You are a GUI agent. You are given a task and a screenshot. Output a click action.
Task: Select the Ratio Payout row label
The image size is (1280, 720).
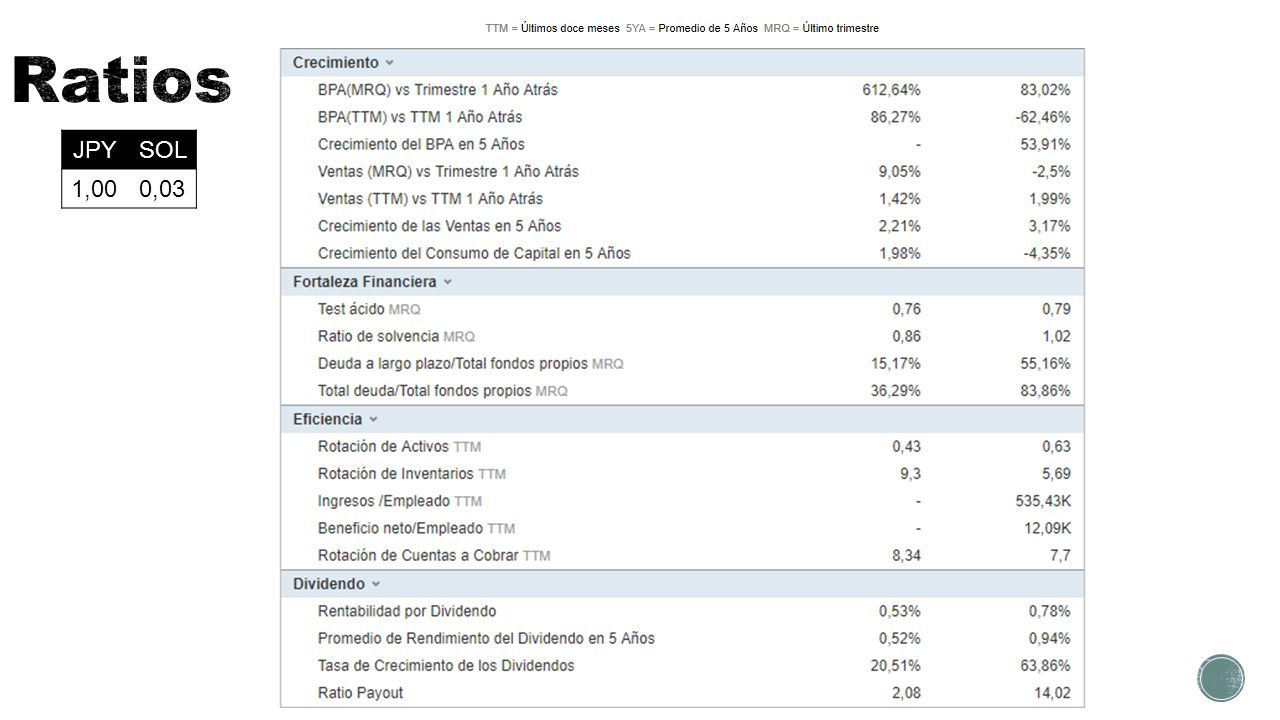pos(360,693)
